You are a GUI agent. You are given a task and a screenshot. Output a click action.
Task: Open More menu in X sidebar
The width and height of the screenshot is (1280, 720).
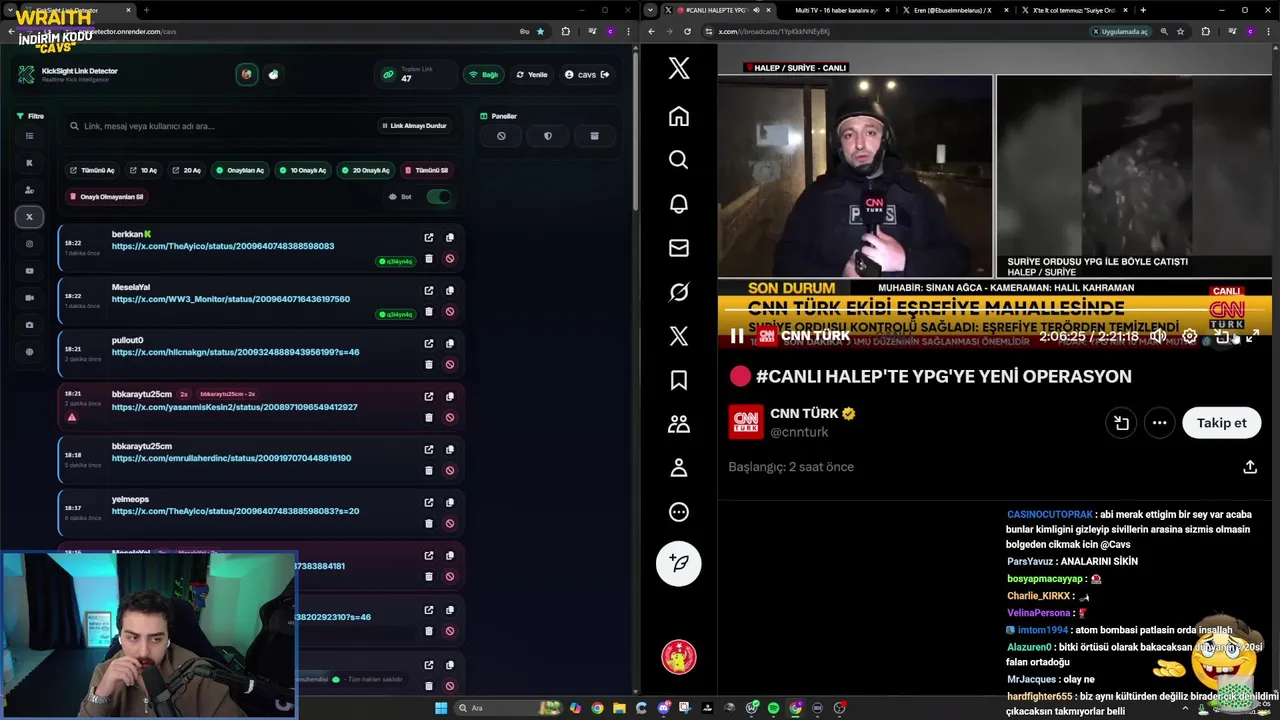[x=679, y=512]
